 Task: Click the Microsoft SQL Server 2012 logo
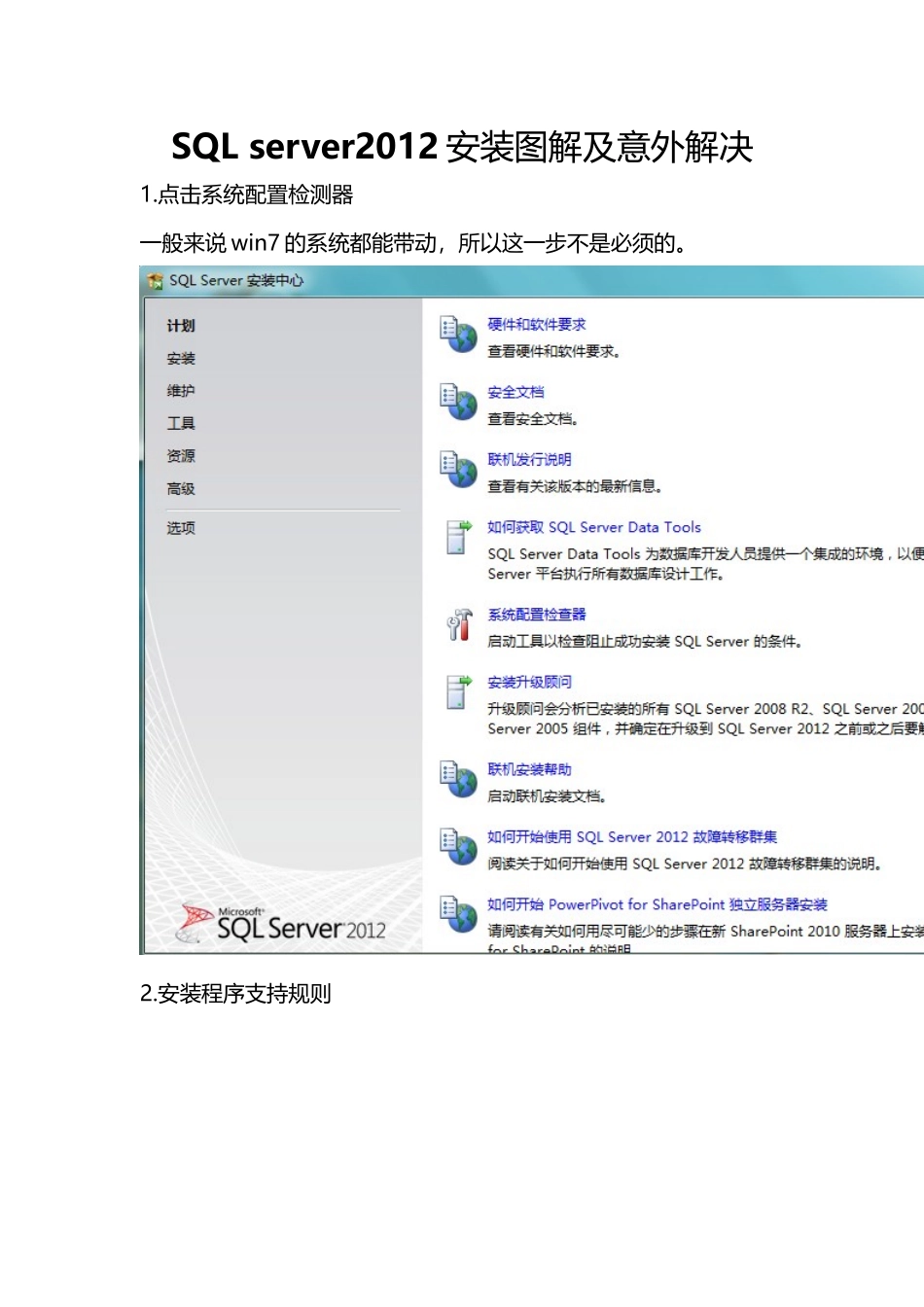pos(282,924)
